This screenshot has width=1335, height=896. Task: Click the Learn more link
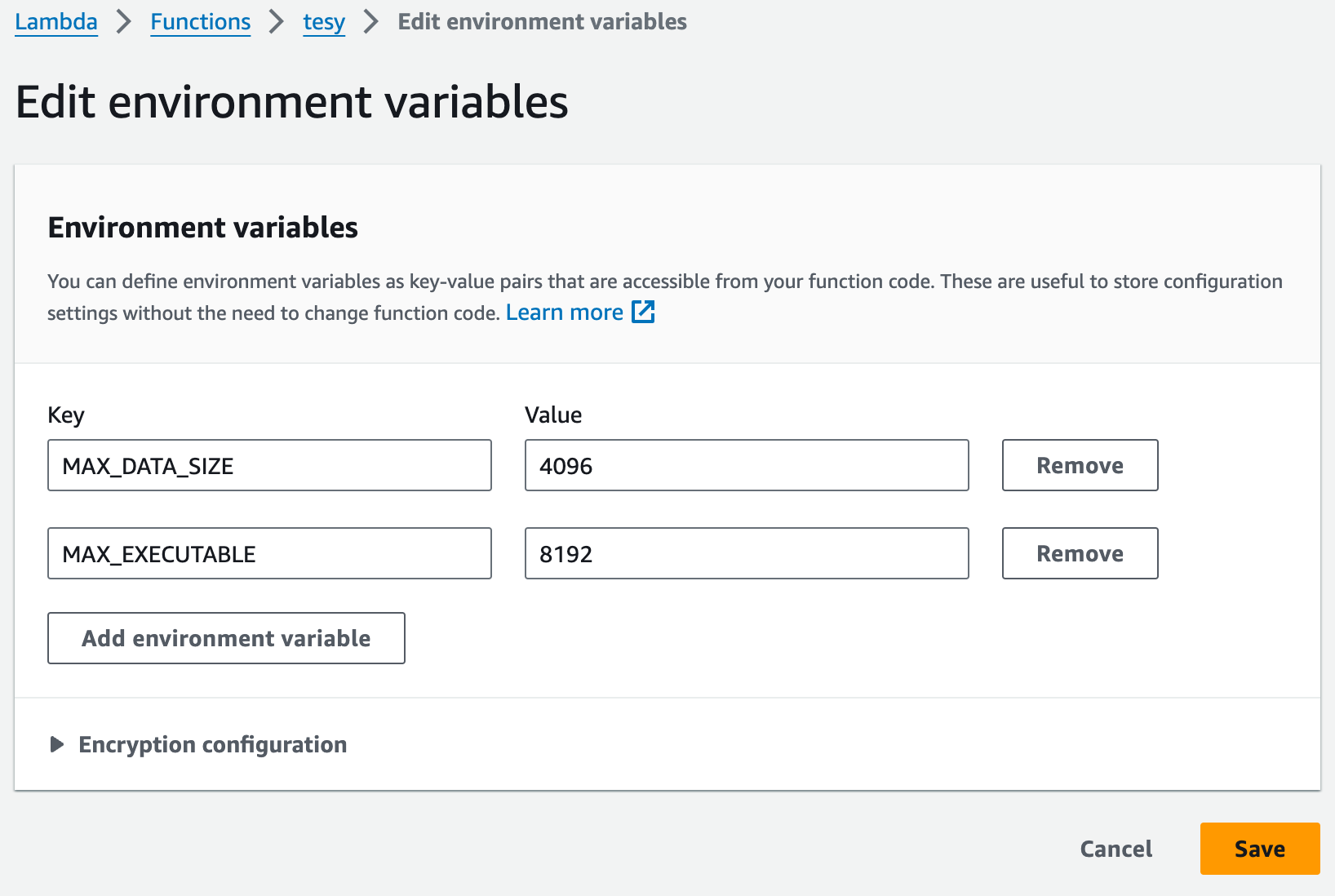click(x=564, y=313)
